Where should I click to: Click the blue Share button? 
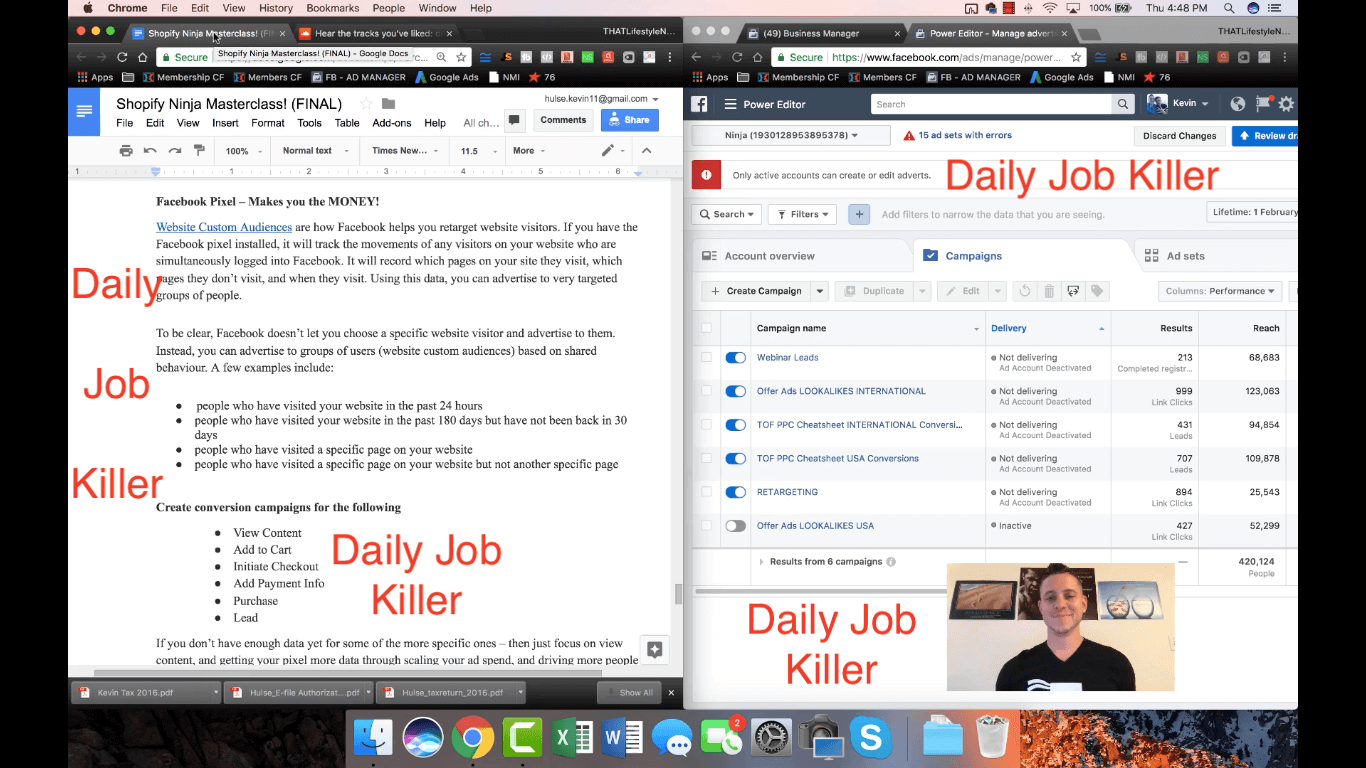coord(630,120)
